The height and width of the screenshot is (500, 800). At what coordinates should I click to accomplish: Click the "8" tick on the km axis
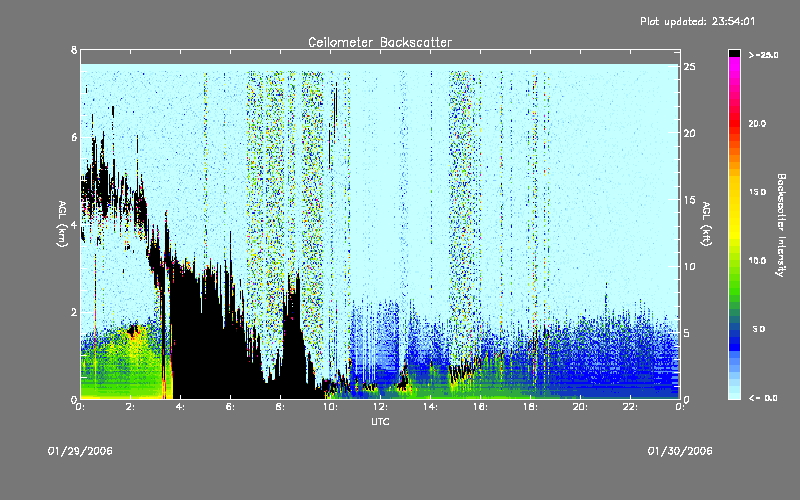click(x=74, y=50)
